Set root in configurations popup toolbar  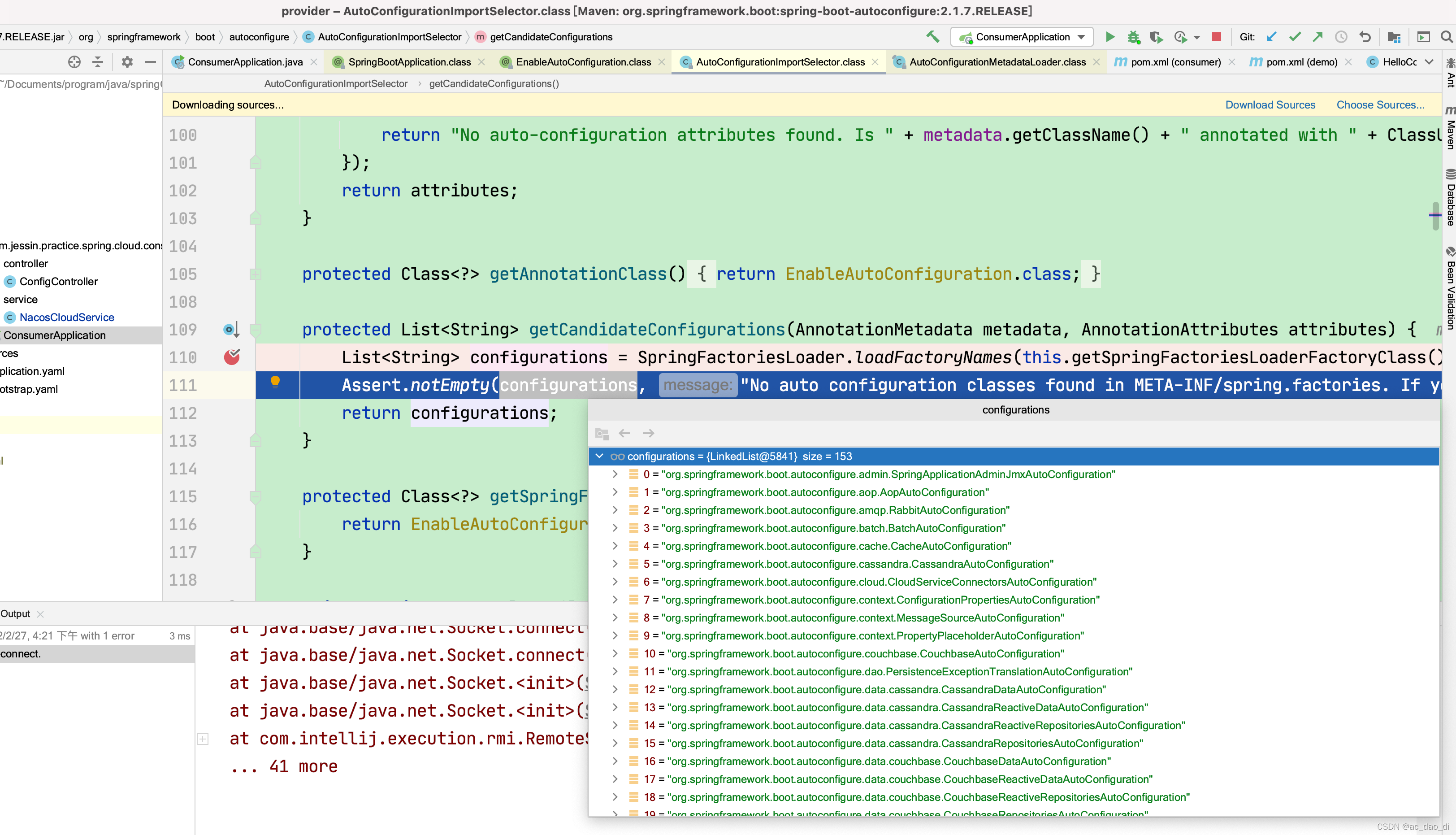602,433
